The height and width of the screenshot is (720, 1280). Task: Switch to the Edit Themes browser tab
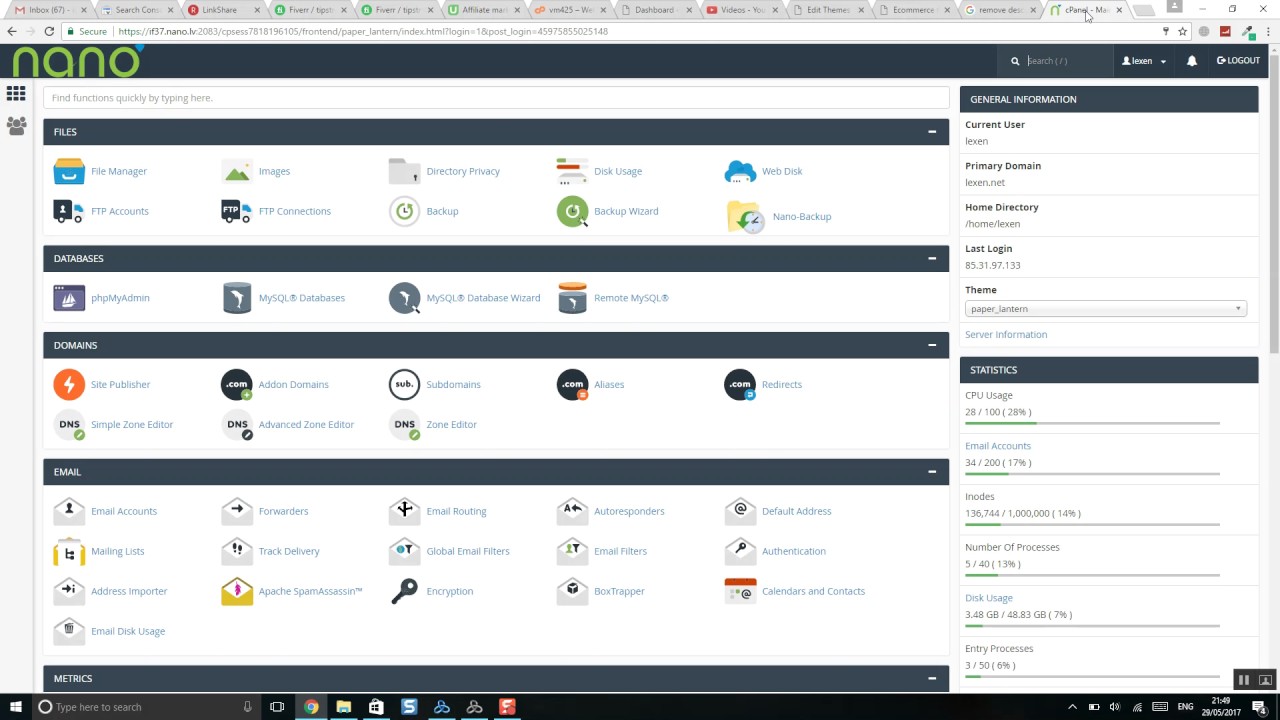tap(828, 10)
